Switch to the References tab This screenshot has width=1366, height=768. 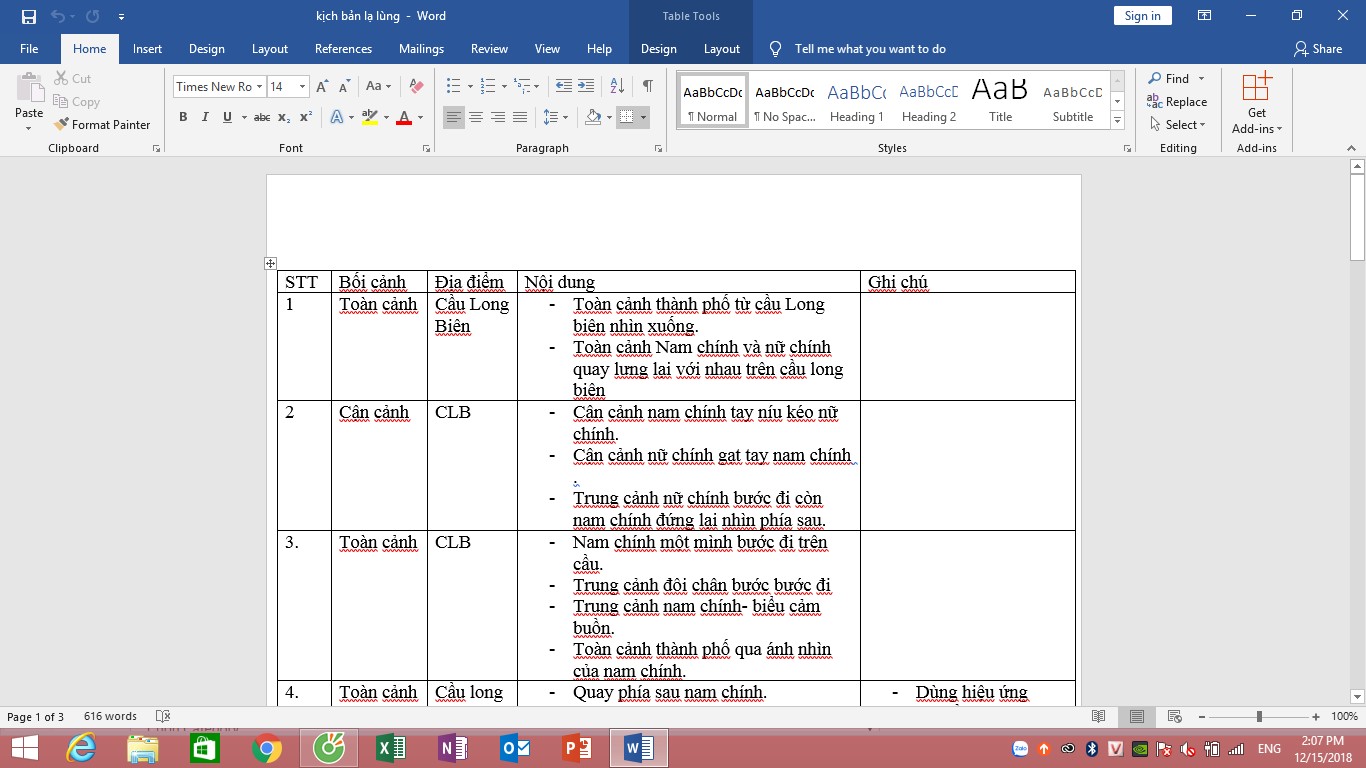[x=343, y=48]
